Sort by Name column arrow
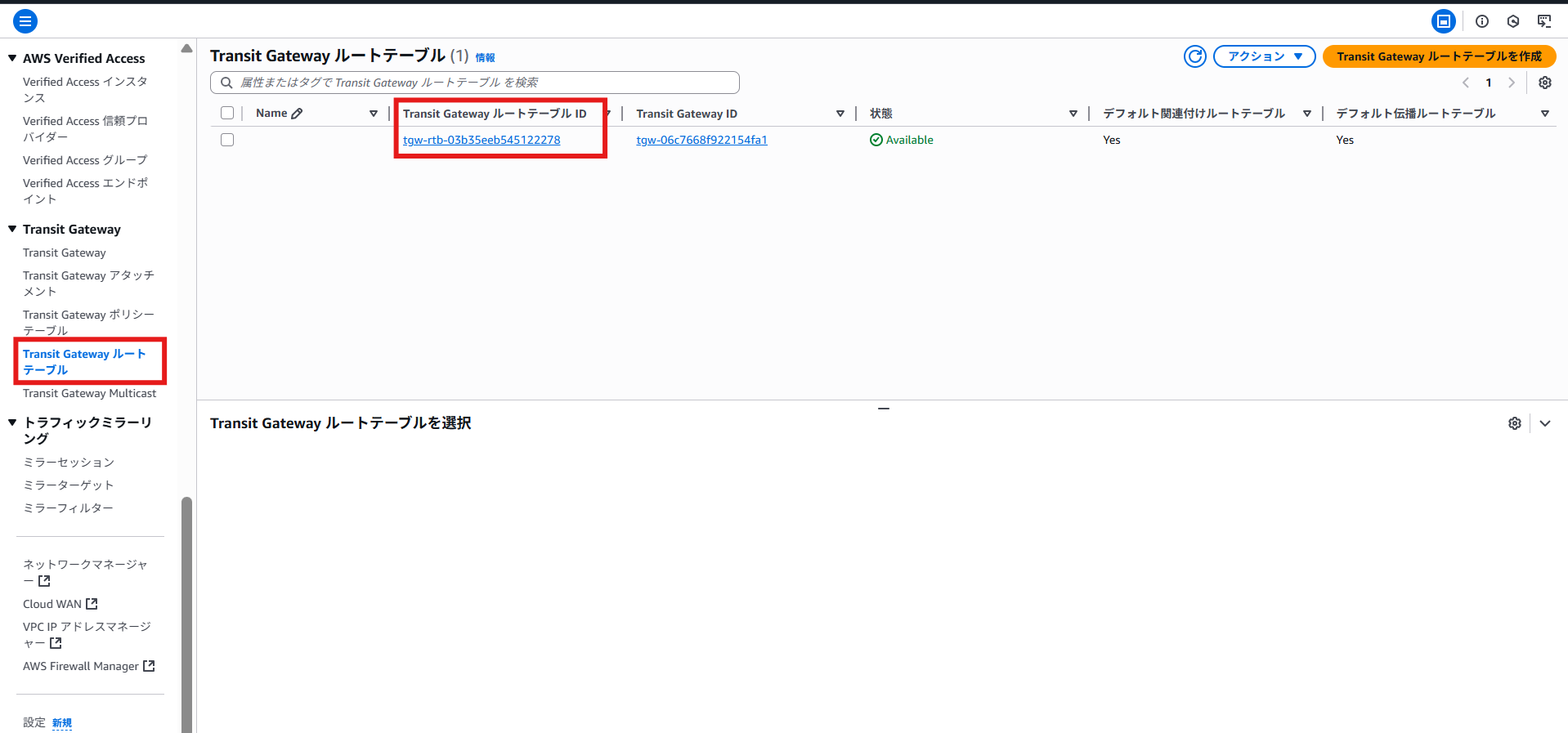Viewport: 1568px width, 733px height. click(374, 114)
